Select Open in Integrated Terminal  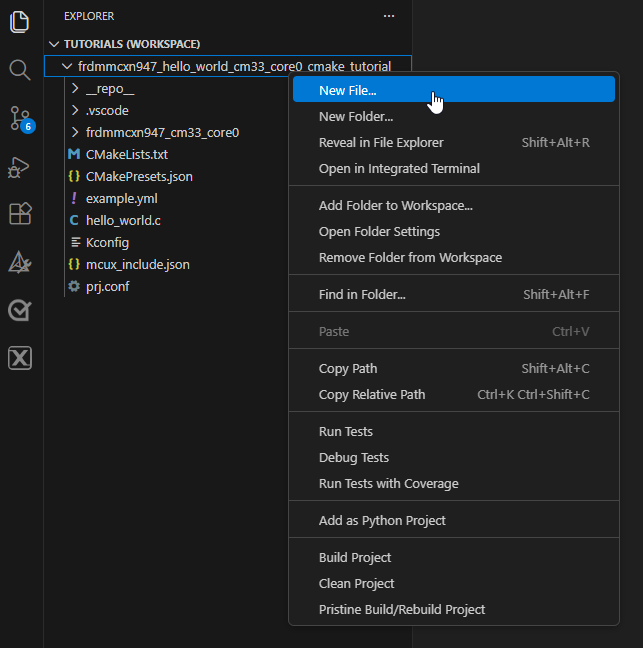(x=454, y=169)
